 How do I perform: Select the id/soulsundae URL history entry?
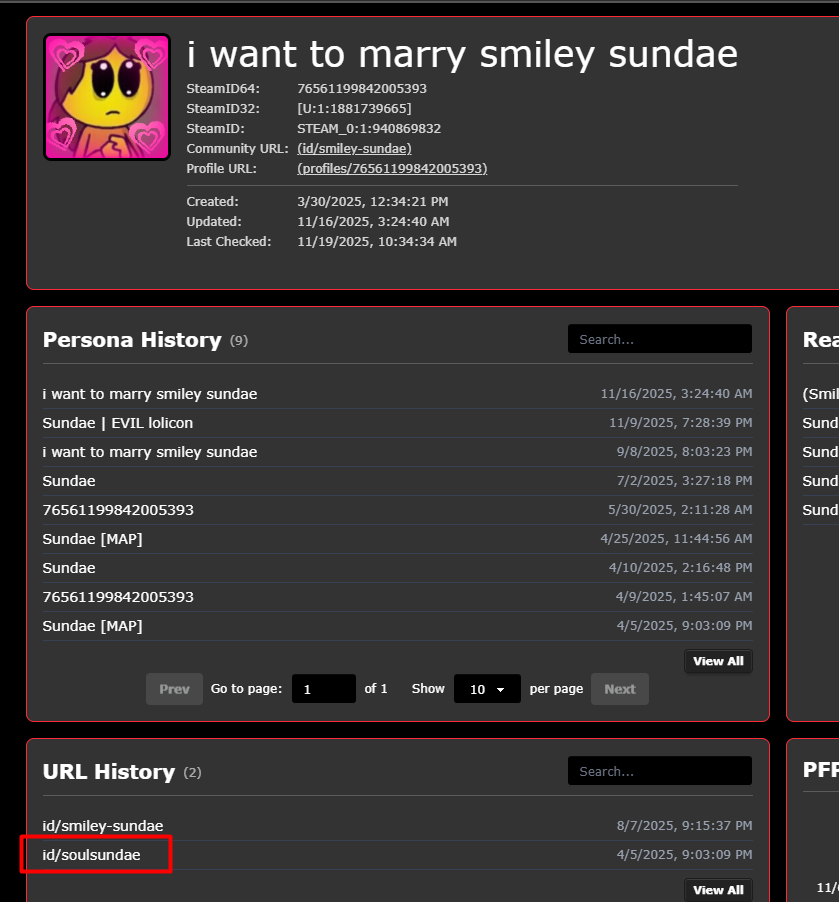point(92,855)
